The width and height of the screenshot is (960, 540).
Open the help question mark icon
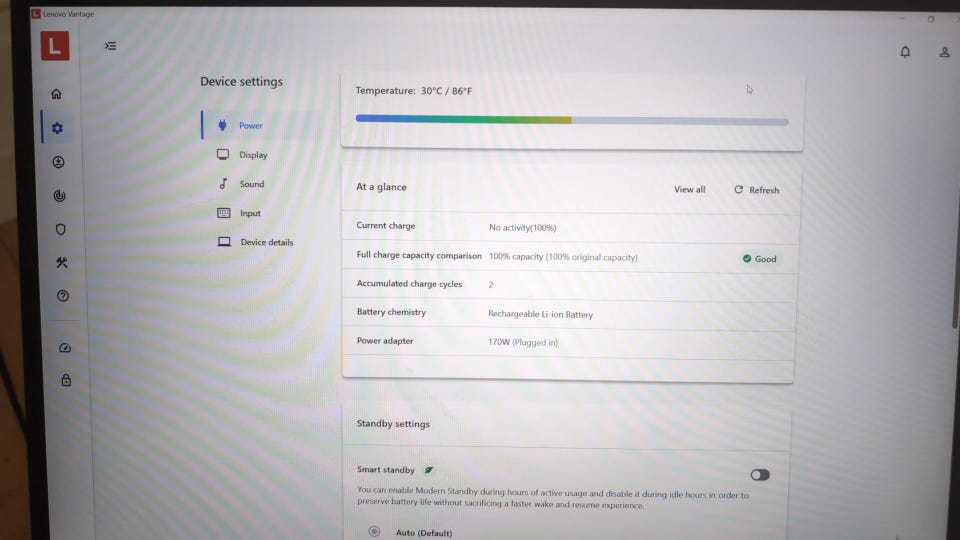pos(63,296)
